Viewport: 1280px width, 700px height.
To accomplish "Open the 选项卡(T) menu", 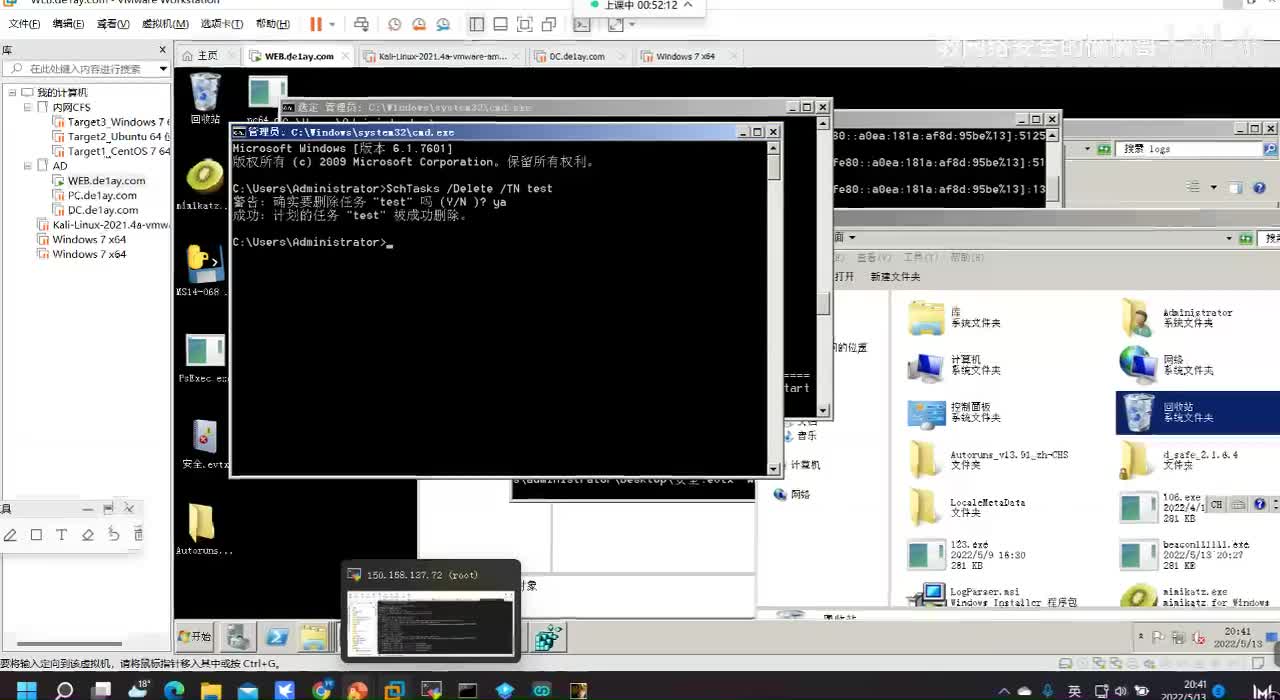I will [222, 24].
